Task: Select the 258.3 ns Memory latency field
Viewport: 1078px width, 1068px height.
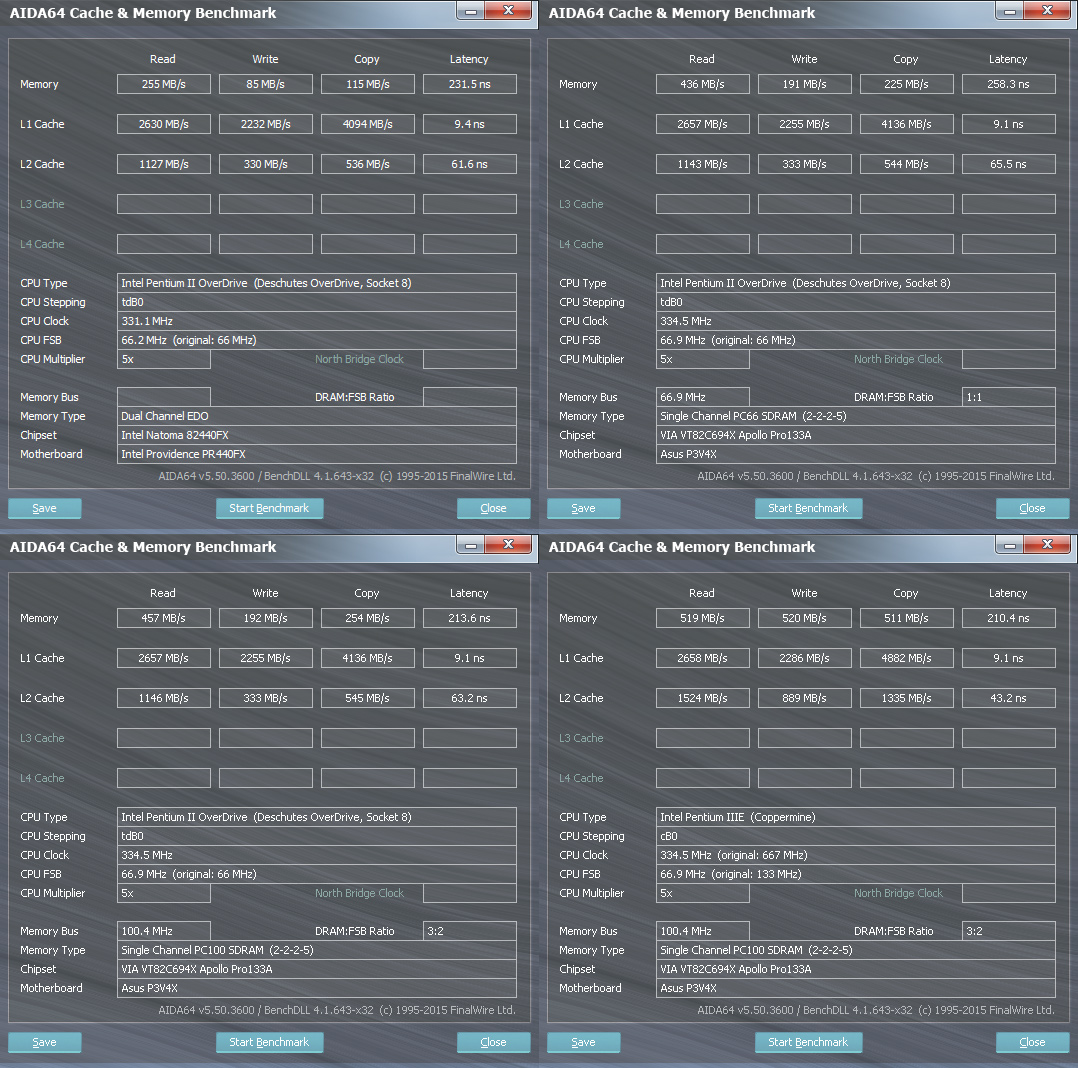Action: click(1008, 84)
